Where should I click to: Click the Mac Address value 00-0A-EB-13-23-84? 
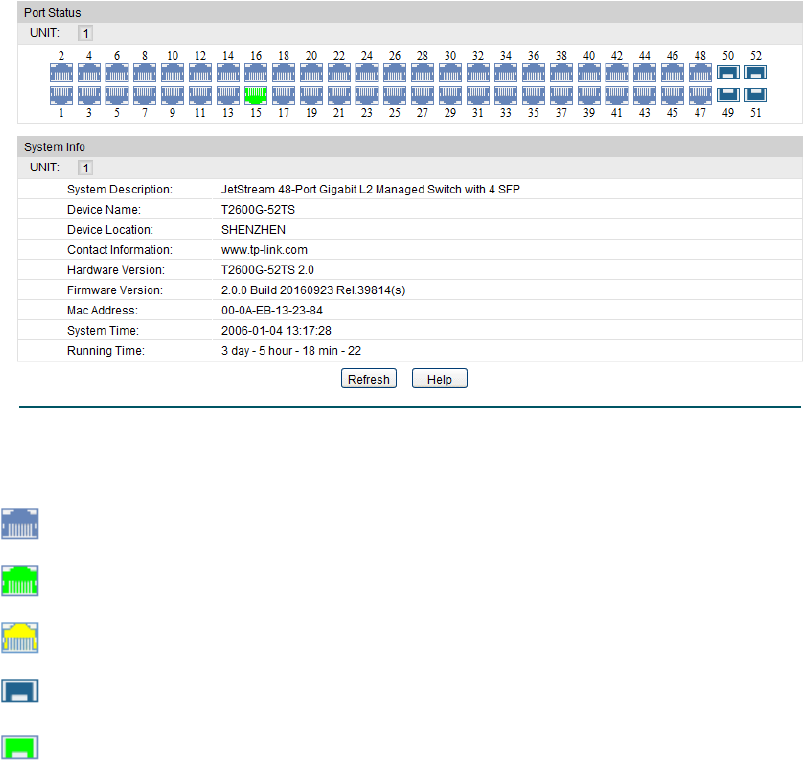coord(272,310)
